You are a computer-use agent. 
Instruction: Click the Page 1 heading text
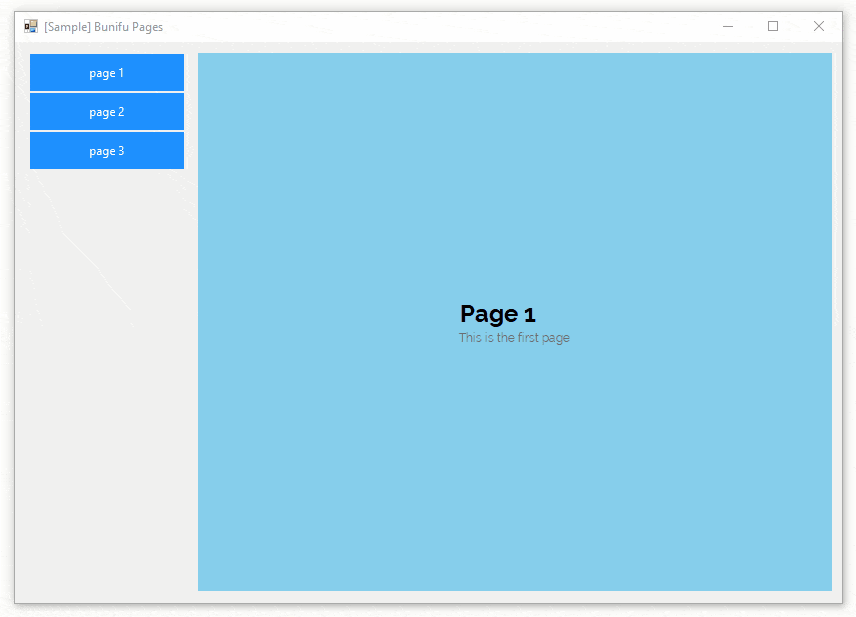point(497,313)
